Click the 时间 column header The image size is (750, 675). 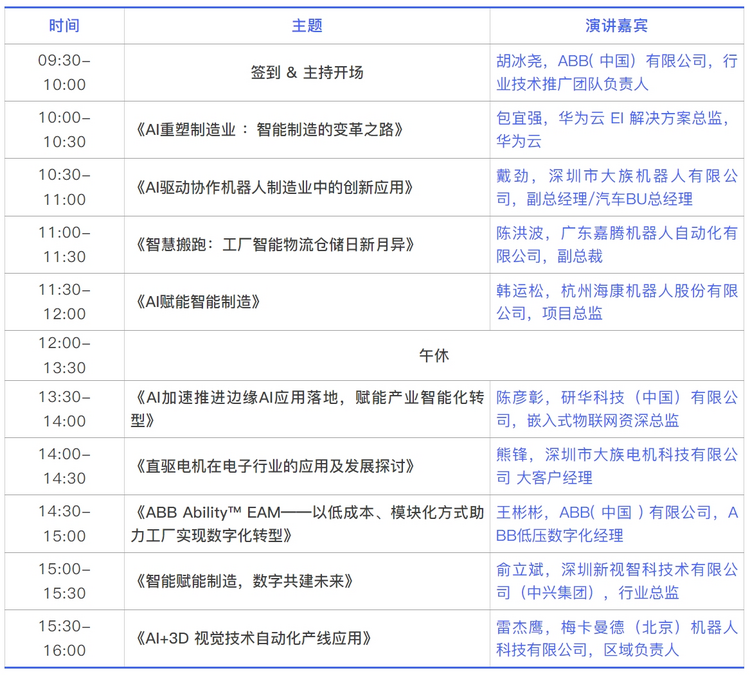tap(64, 25)
